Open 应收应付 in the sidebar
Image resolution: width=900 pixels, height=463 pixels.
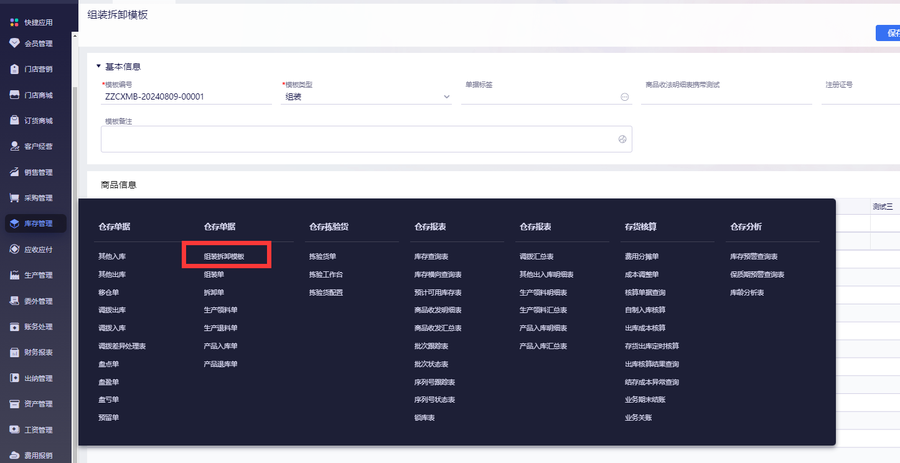(x=32, y=250)
